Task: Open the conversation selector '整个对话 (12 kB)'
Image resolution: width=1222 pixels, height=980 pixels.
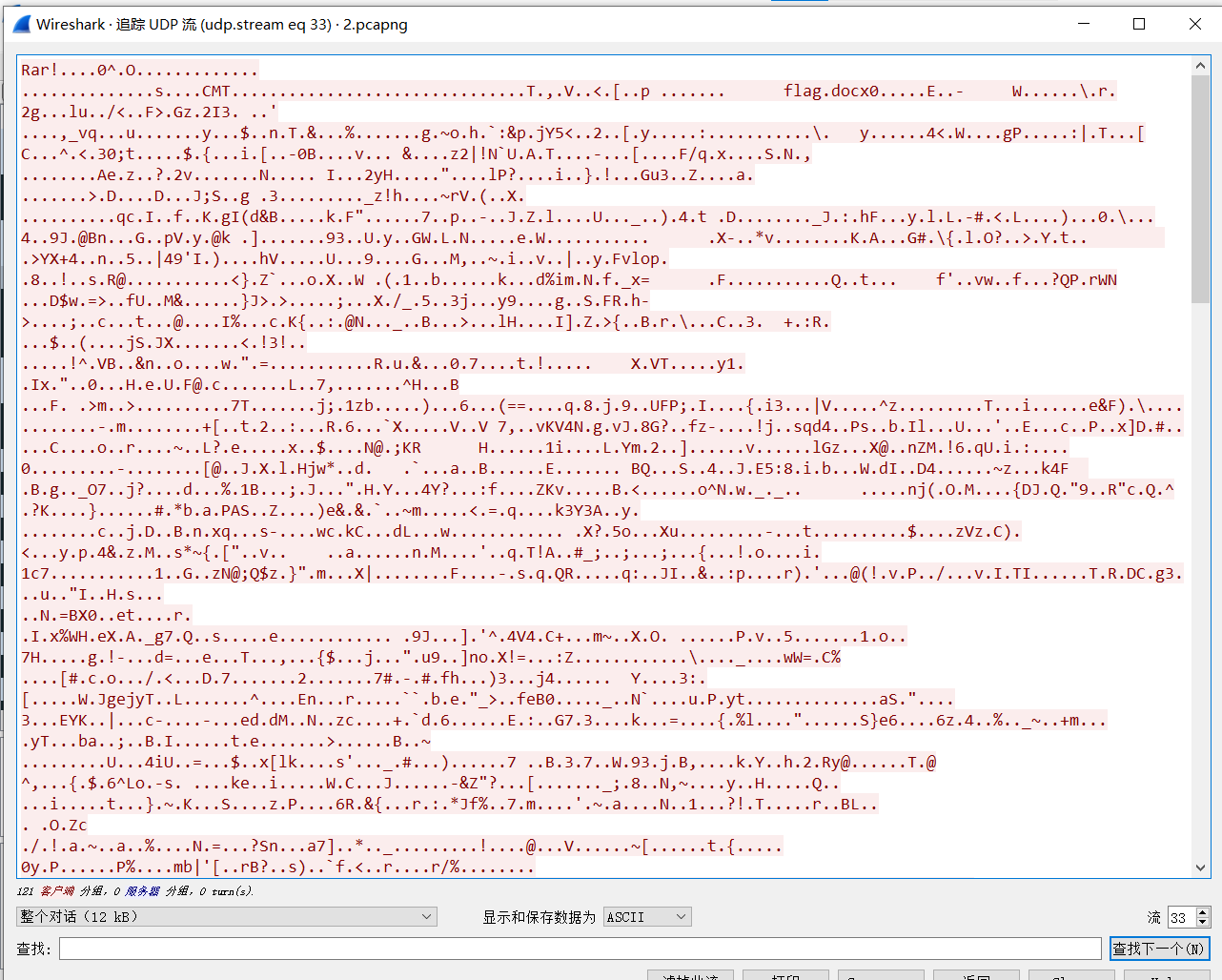Action: tap(227, 916)
